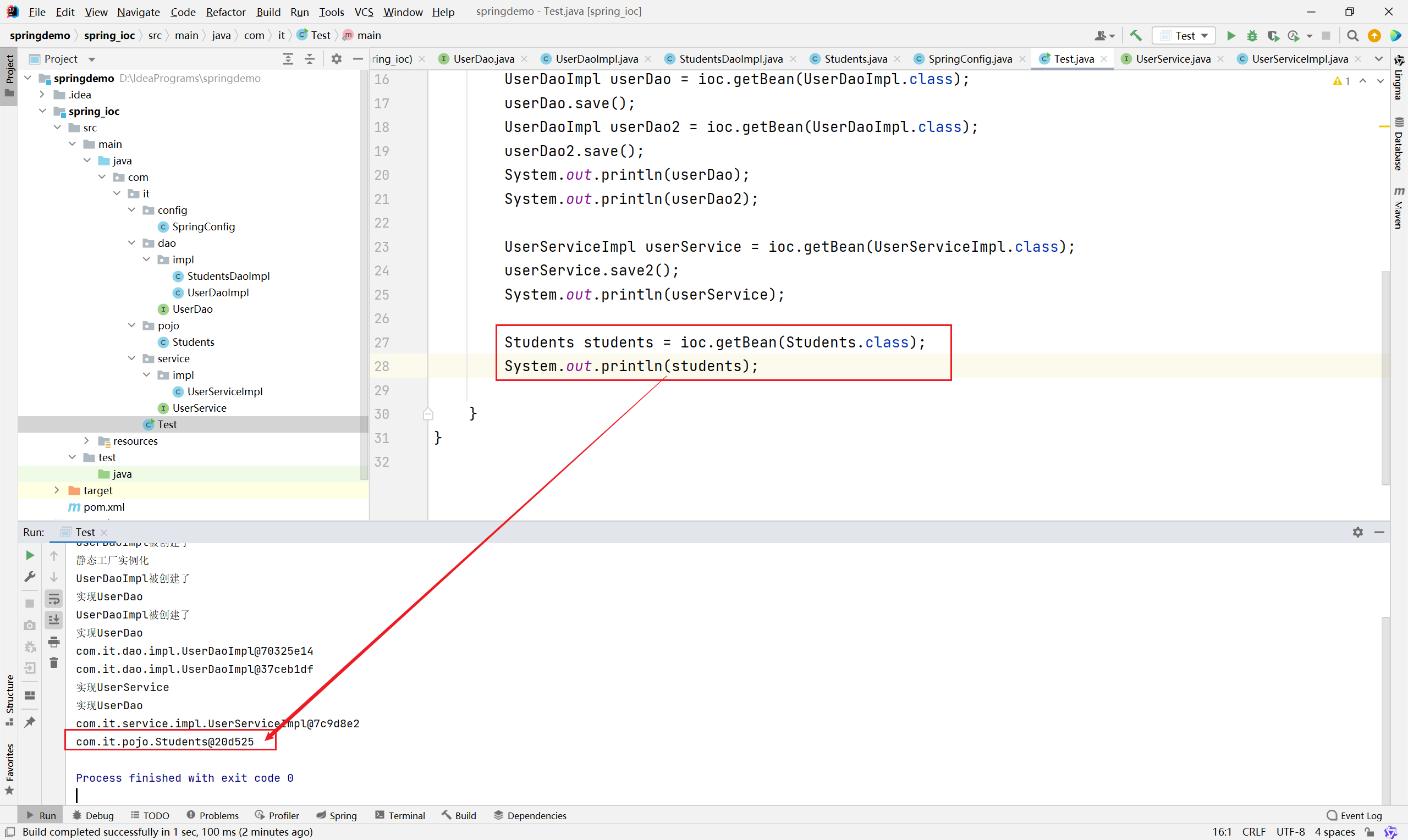Open the Test run configuration dropdown
This screenshot has height=840, width=1408.
pos(1184,36)
